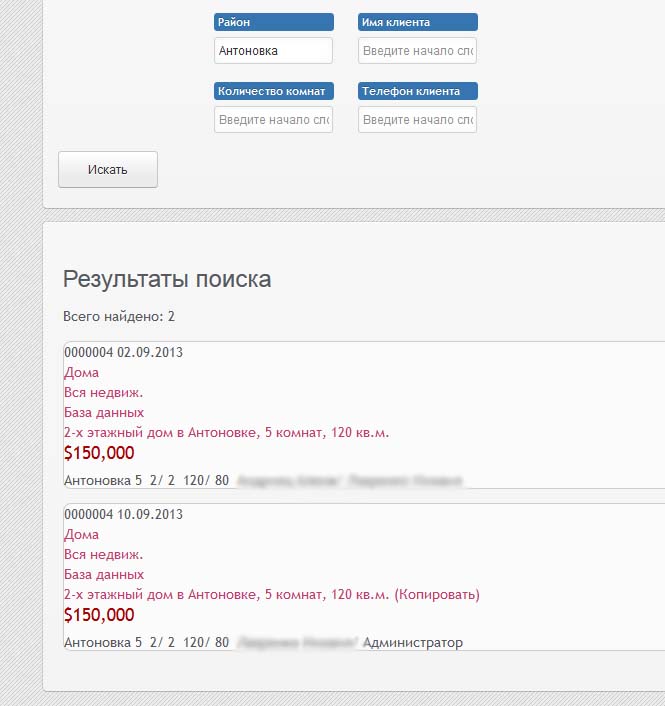
Task: Click the listing header dated 02.09.2013
Action: (x=123, y=352)
